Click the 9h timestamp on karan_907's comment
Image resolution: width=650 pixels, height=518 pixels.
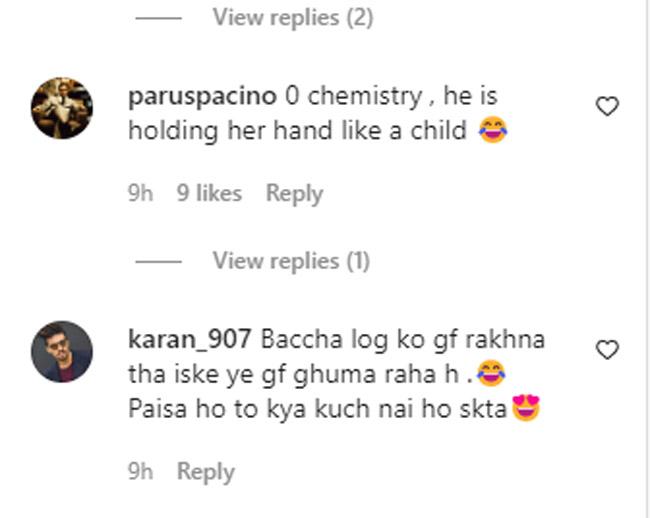click(141, 471)
